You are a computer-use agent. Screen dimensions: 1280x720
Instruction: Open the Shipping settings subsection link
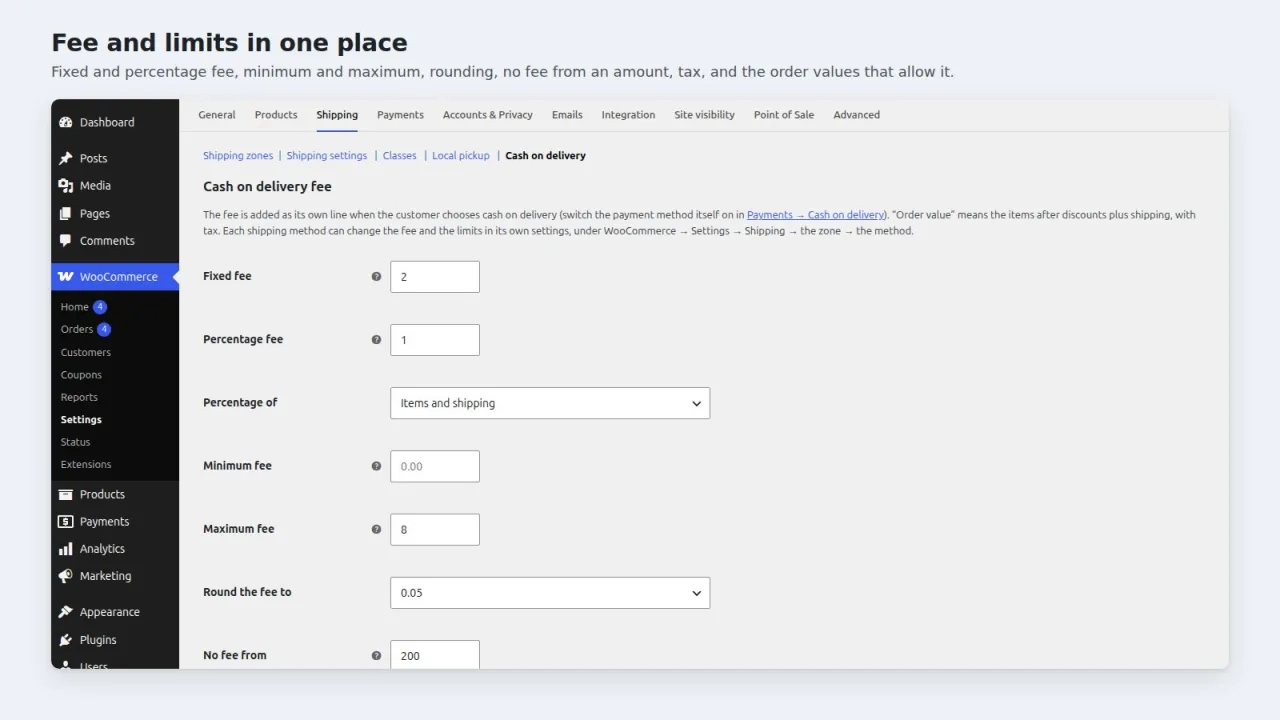(327, 156)
